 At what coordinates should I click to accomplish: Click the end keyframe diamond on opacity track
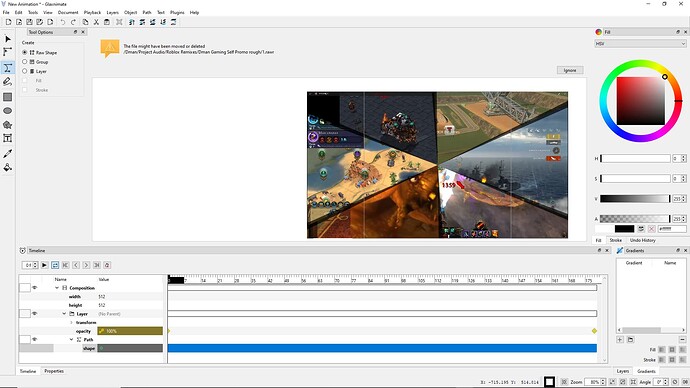pos(594,331)
